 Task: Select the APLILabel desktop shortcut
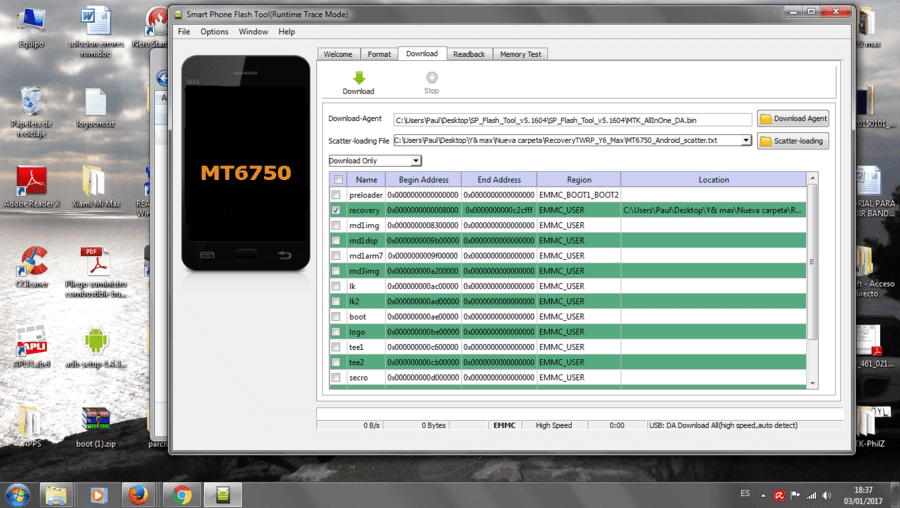click(32, 347)
